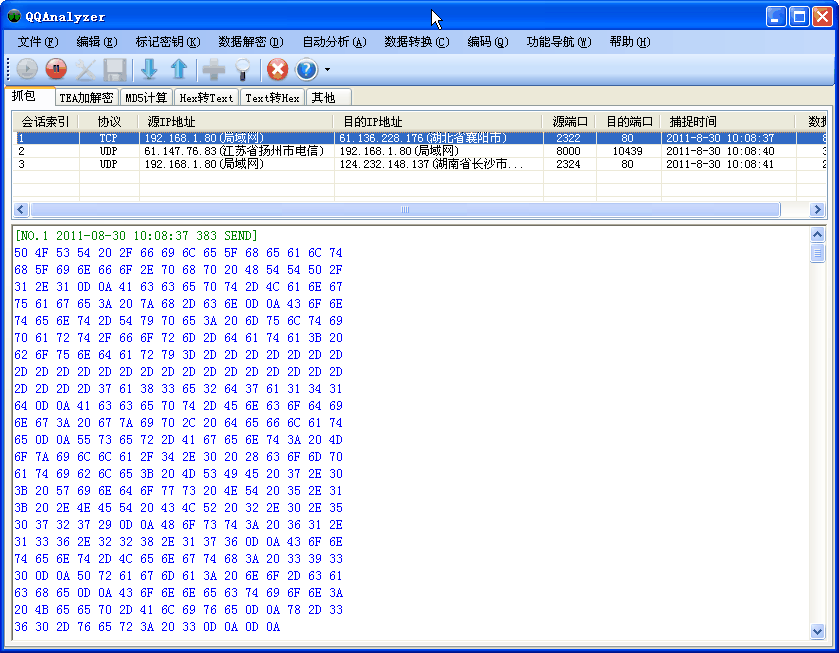Expand the toolbar options dropdown arrow
Viewport: 839px width, 653px height.
[x=327, y=70]
